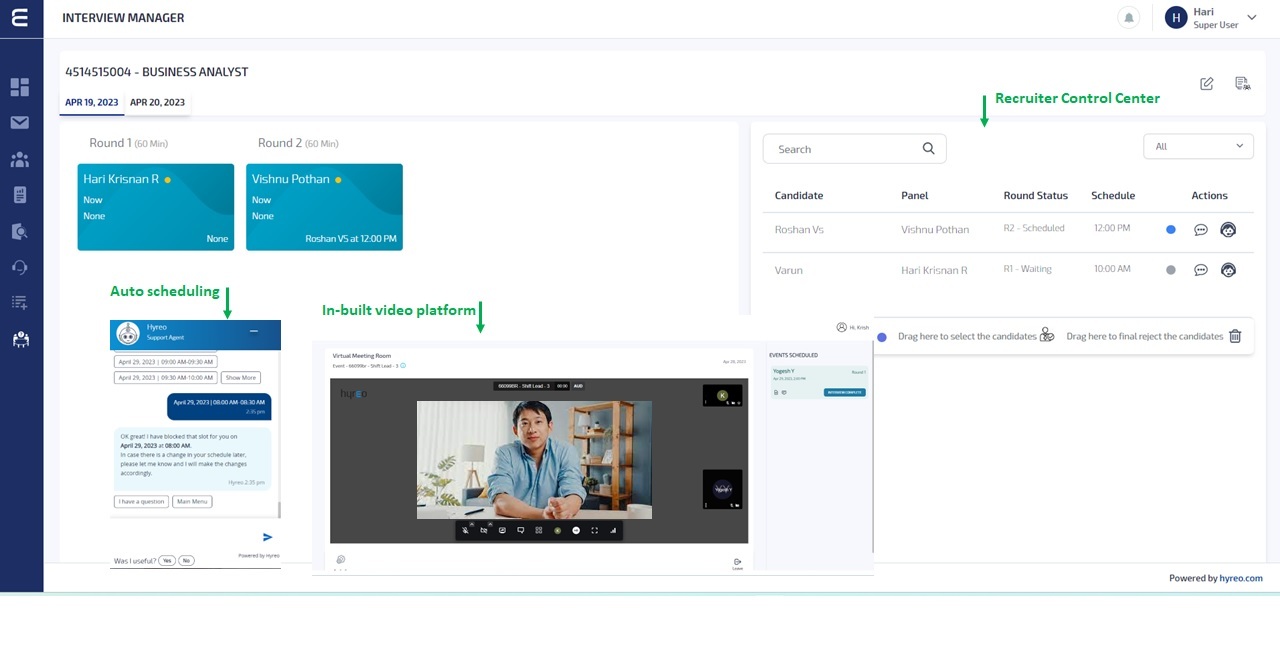This screenshot has width=1280, height=648.
Task: Switch to the APR 20, 2023 tab
Action: [157, 102]
